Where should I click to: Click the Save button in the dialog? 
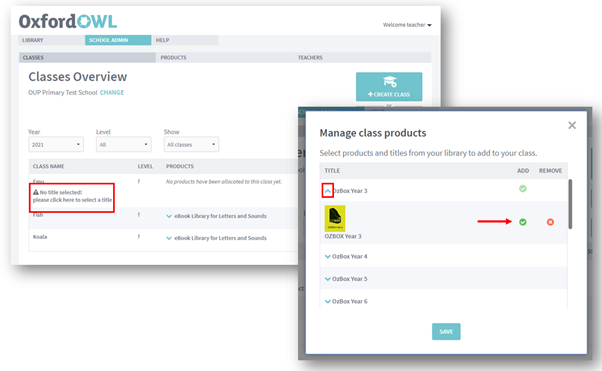(446, 331)
